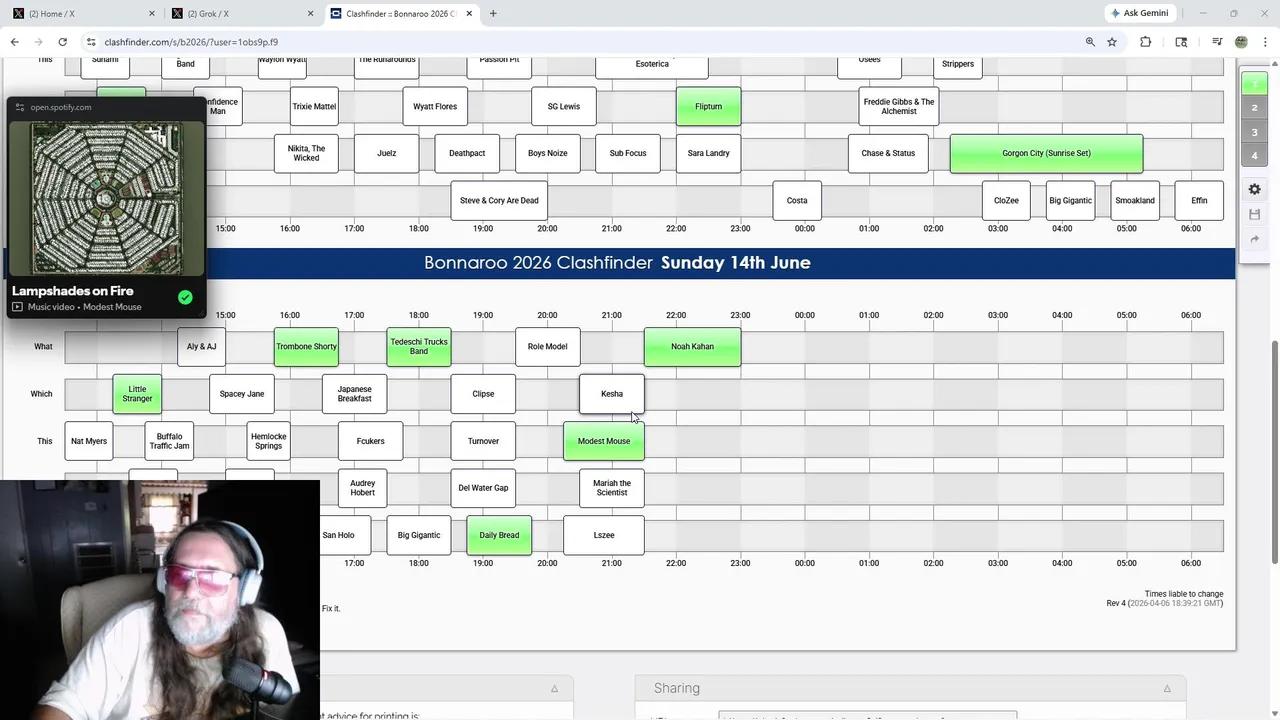Close the Grok / X tab

310,14
